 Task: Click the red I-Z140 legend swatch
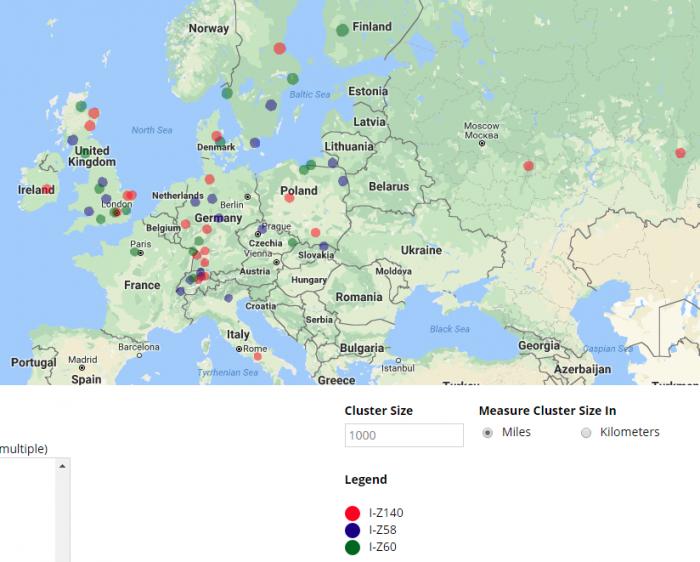(x=352, y=513)
